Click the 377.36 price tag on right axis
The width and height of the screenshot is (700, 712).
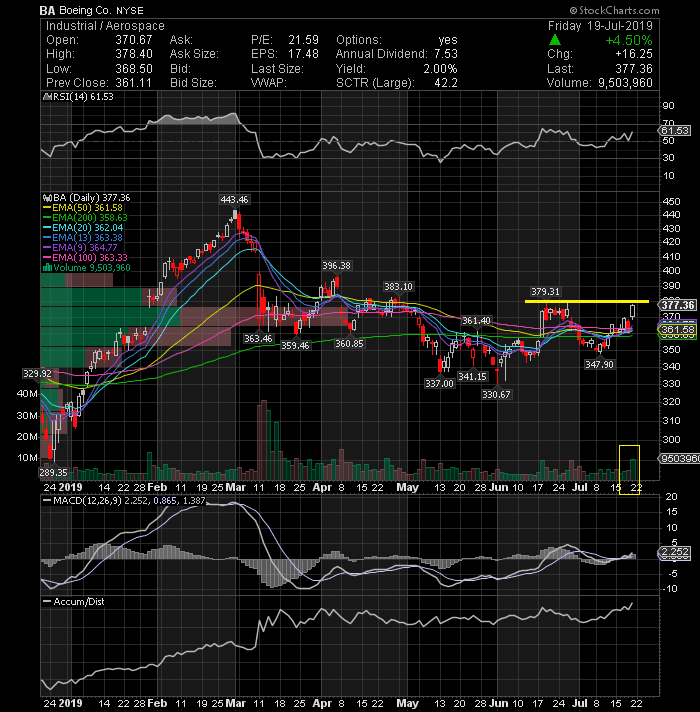(678, 305)
